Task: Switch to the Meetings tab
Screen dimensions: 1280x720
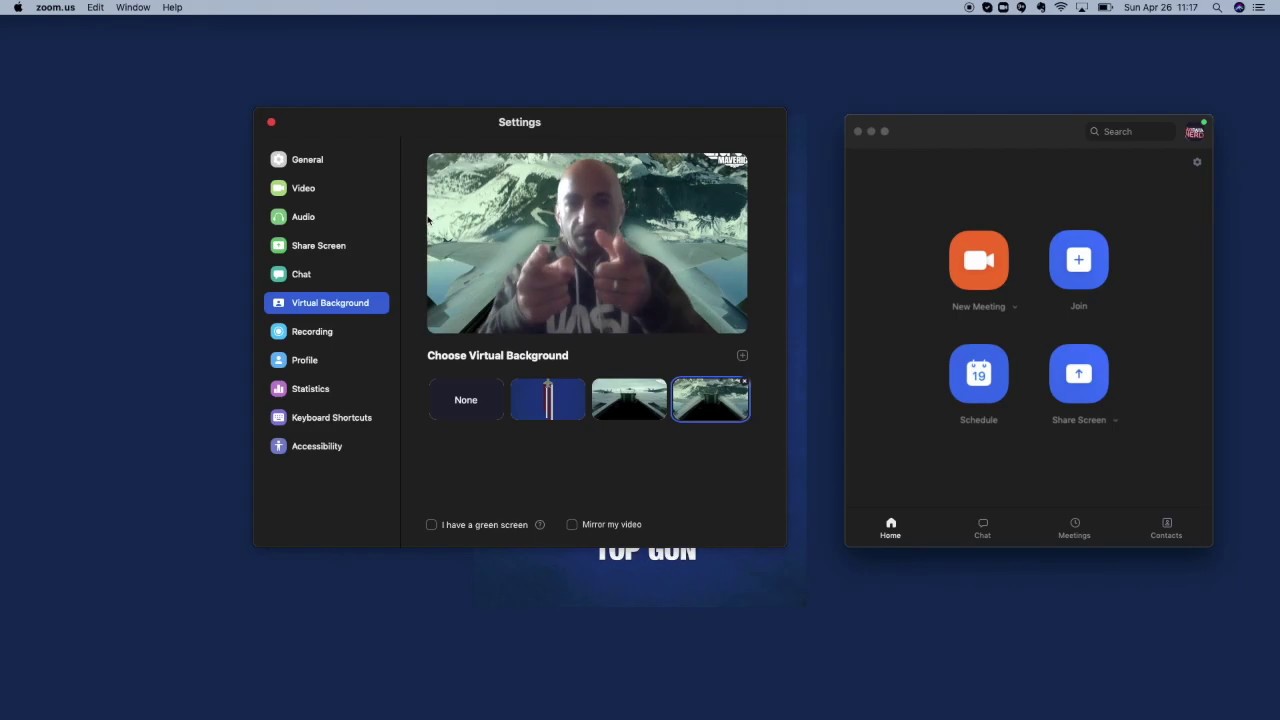Action: coord(1074,528)
